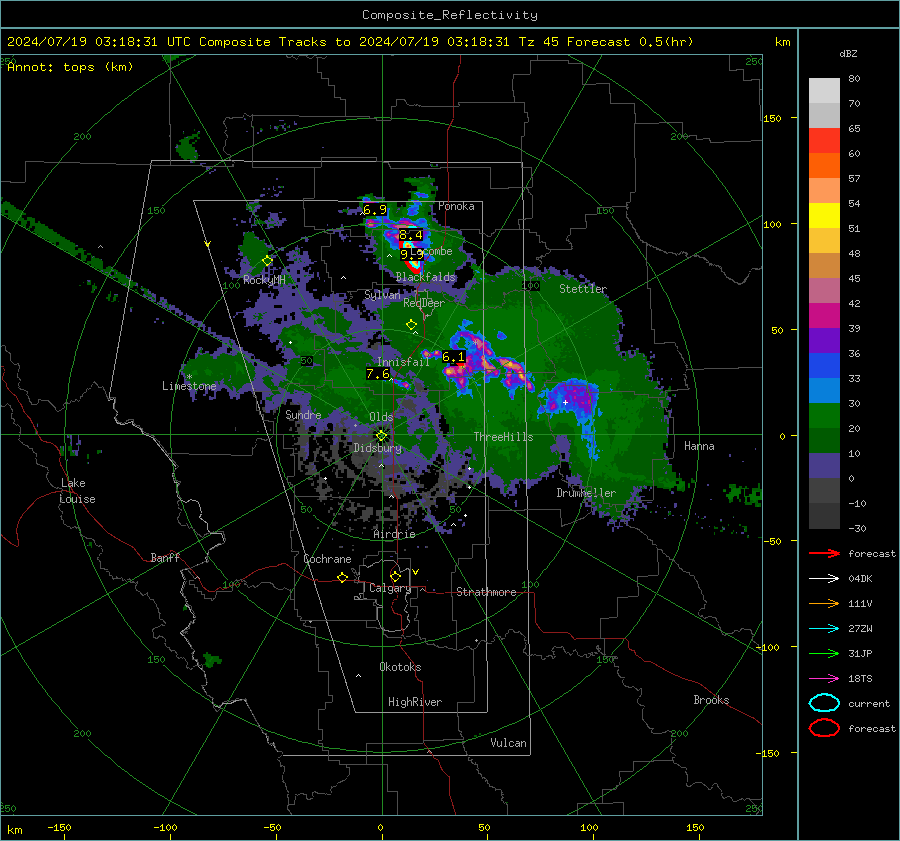Click the dBZ scale heading
Image resolution: width=900 pixels, height=841 pixels.
click(x=848, y=53)
